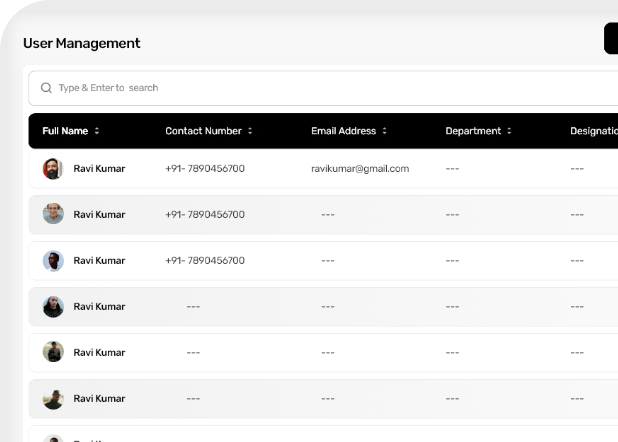The height and width of the screenshot is (442, 618).
Task: Click the Contact Number column header
Action: [203, 131]
